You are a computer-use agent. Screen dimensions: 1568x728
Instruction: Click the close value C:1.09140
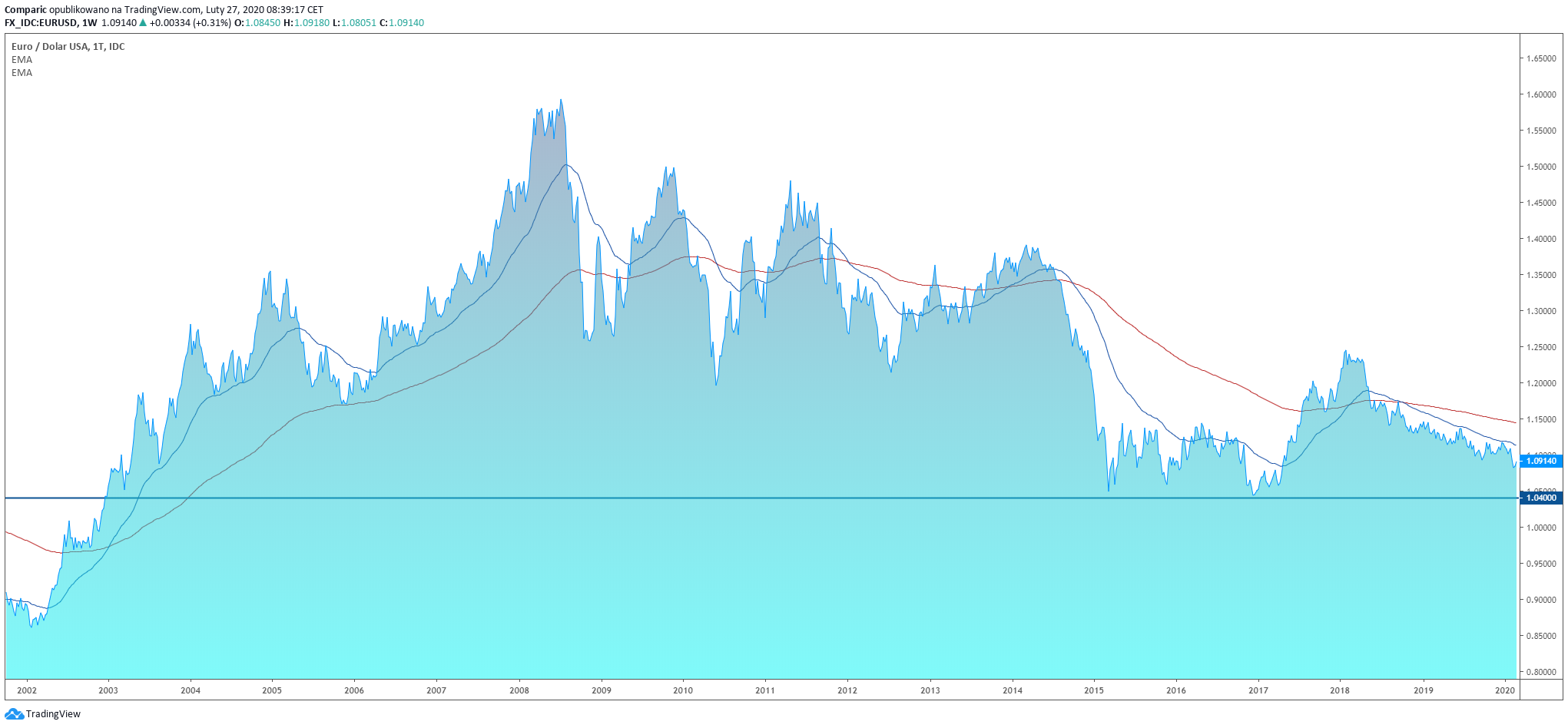[x=402, y=23]
